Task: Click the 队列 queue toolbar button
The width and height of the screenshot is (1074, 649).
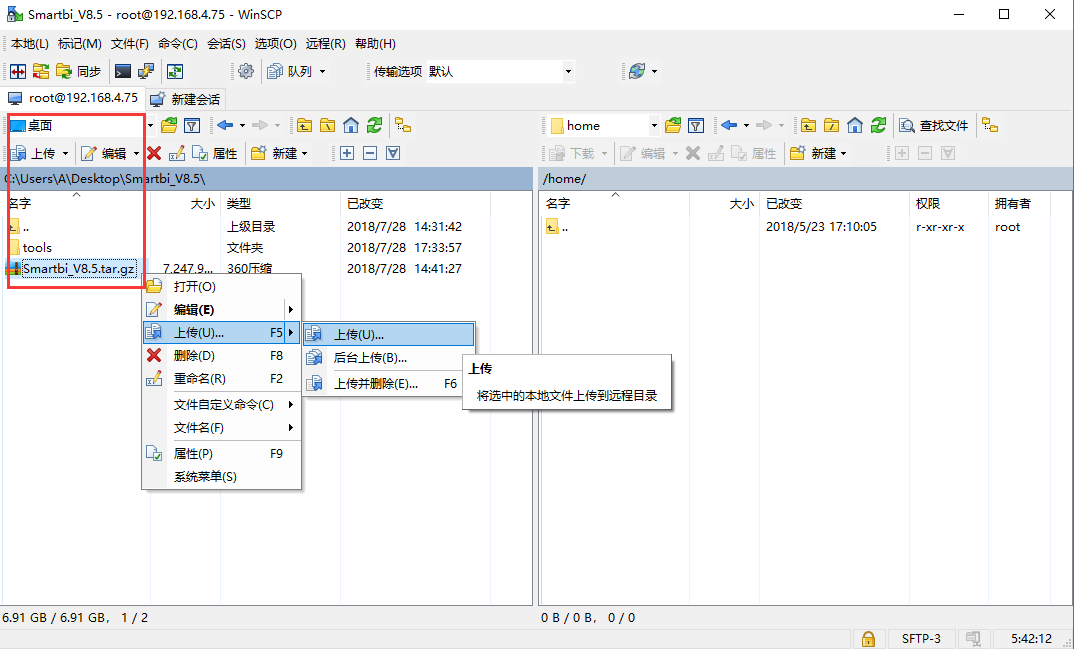Action: 290,71
